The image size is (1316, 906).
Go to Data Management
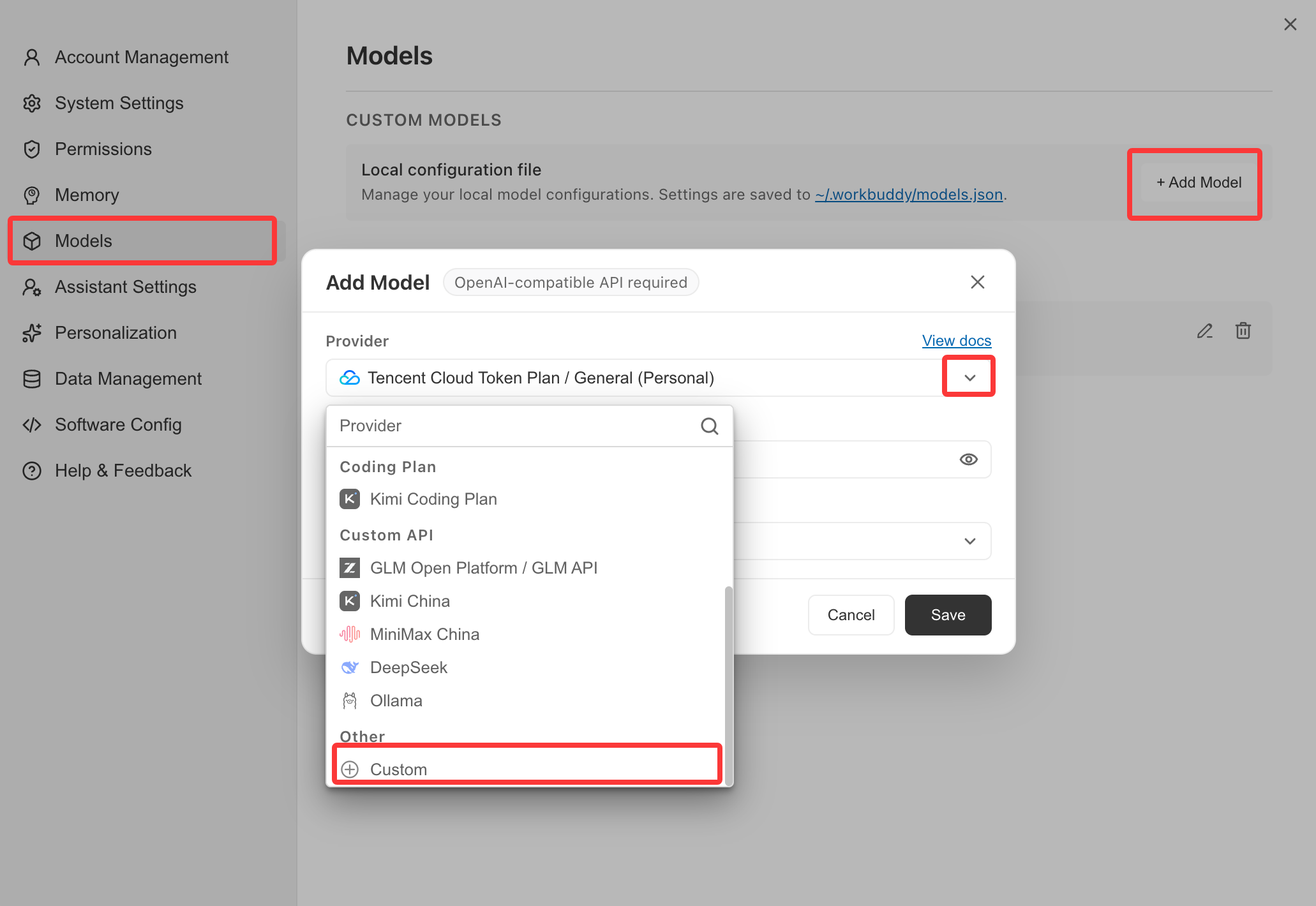pyautogui.click(x=142, y=379)
